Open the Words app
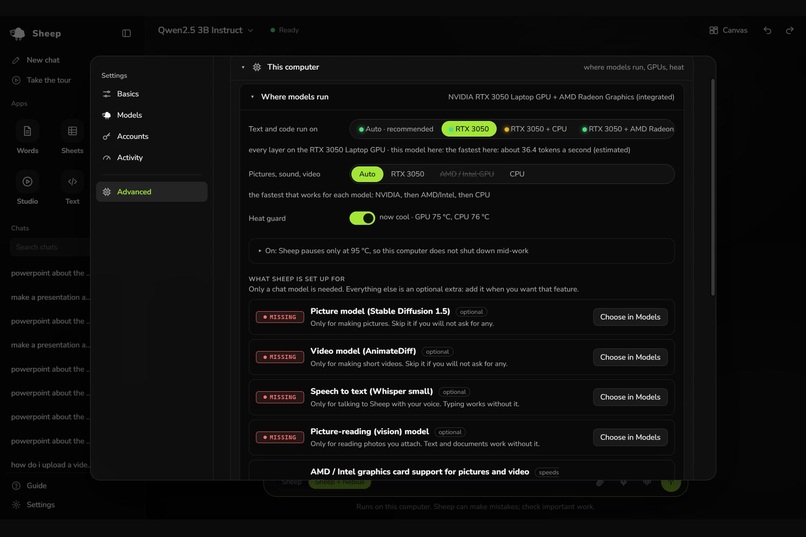This screenshot has height=537, width=806. coord(27,138)
